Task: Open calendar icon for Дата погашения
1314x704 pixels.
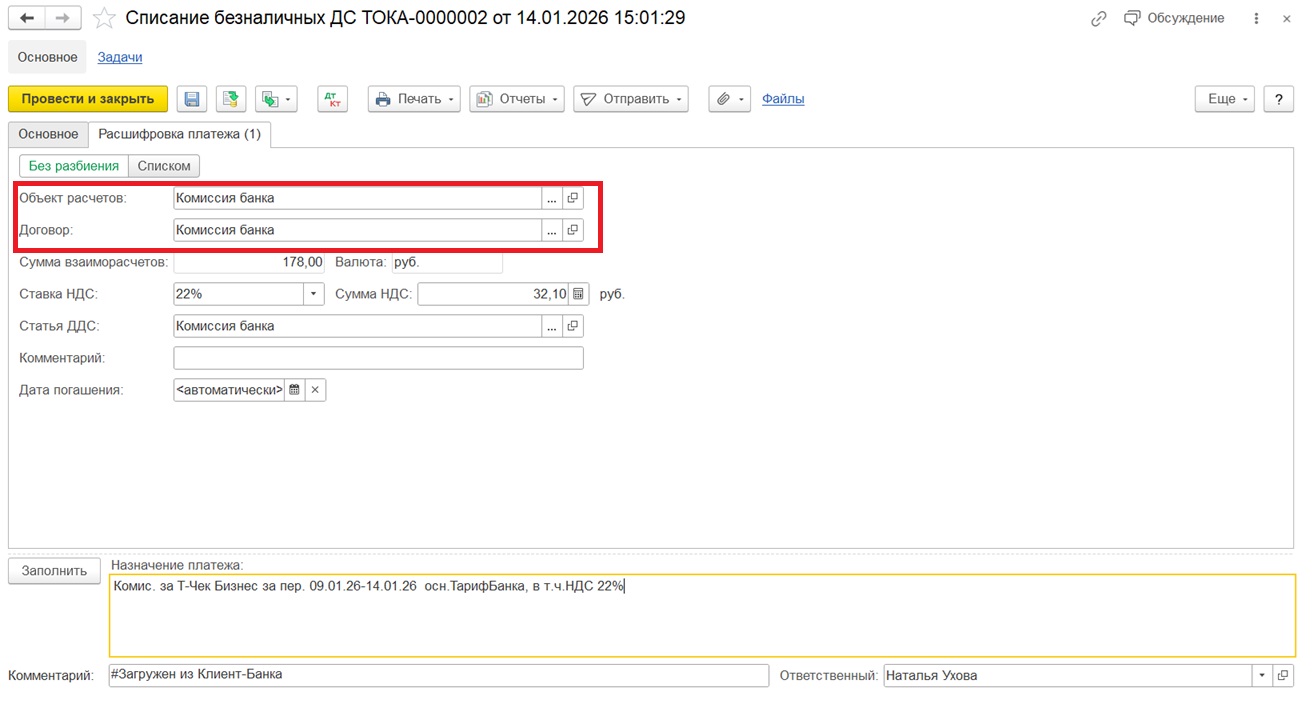Action: point(294,390)
